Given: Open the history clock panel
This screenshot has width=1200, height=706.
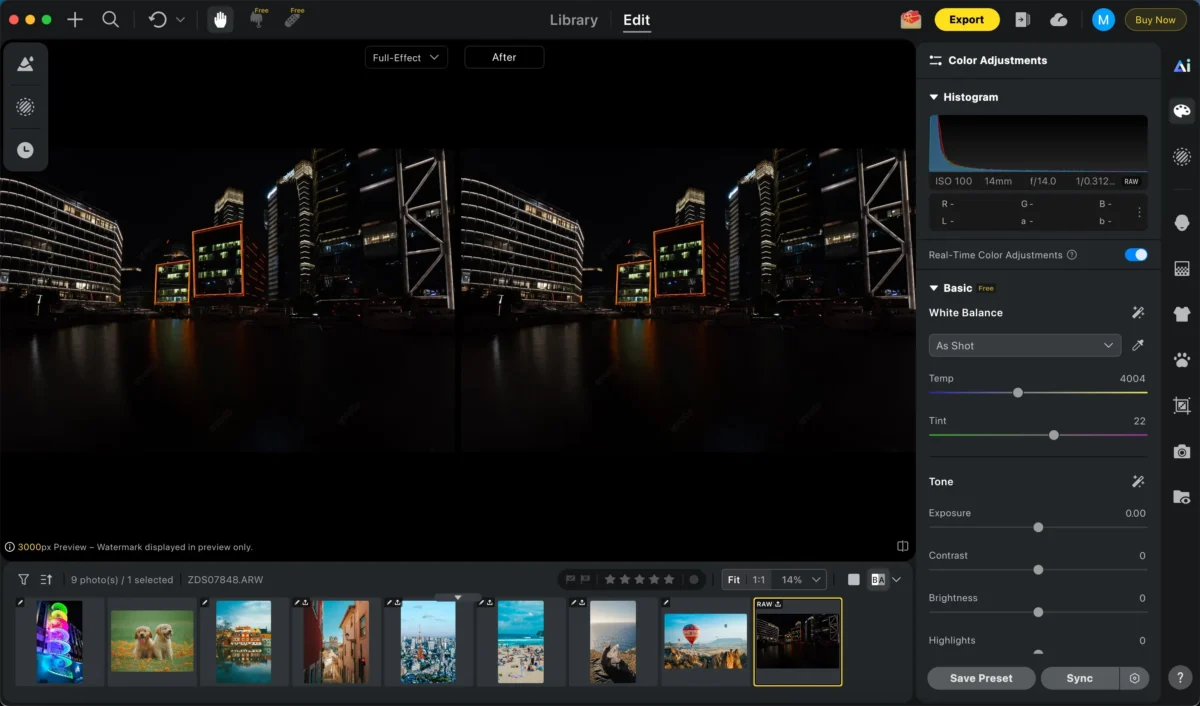Looking at the screenshot, I should coord(25,150).
